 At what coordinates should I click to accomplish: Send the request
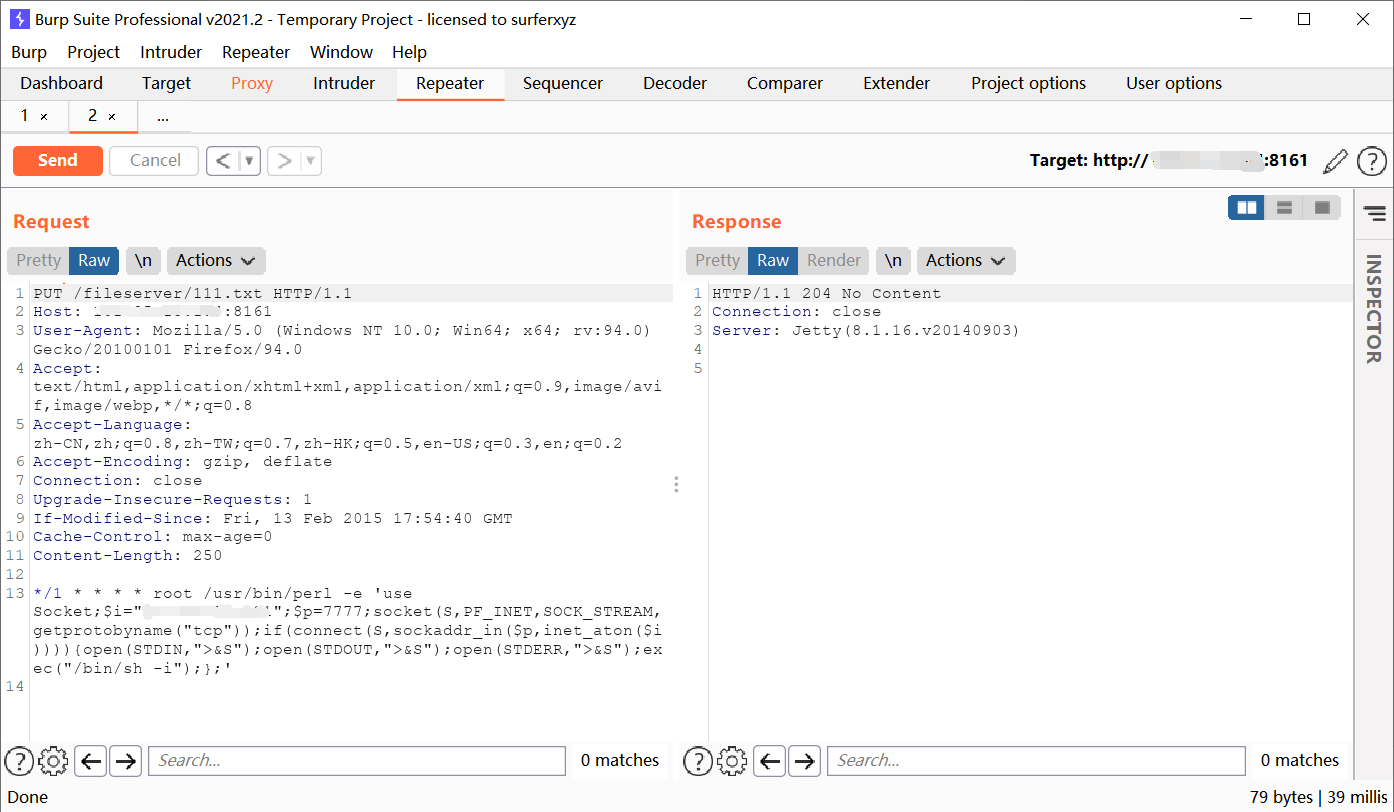point(58,161)
